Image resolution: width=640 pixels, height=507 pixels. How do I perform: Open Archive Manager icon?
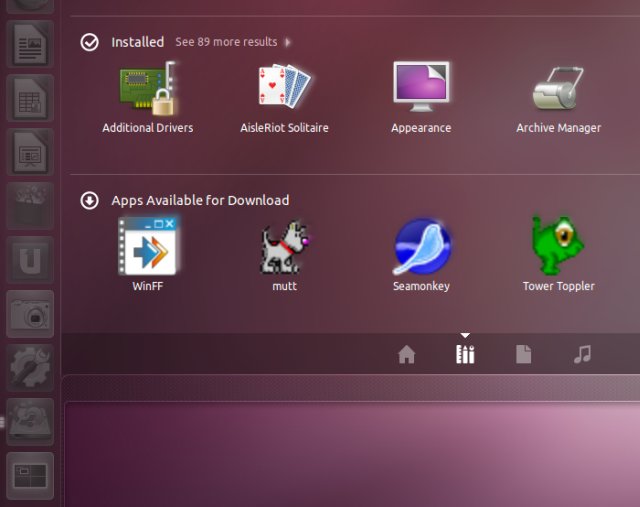(558, 88)
